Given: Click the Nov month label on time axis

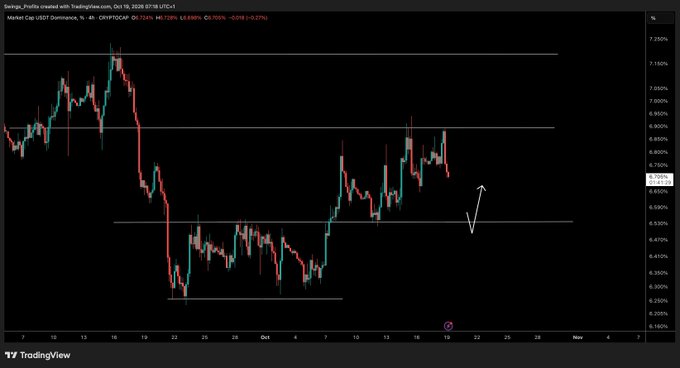Looking at the screenshot, I should [578, 337].
